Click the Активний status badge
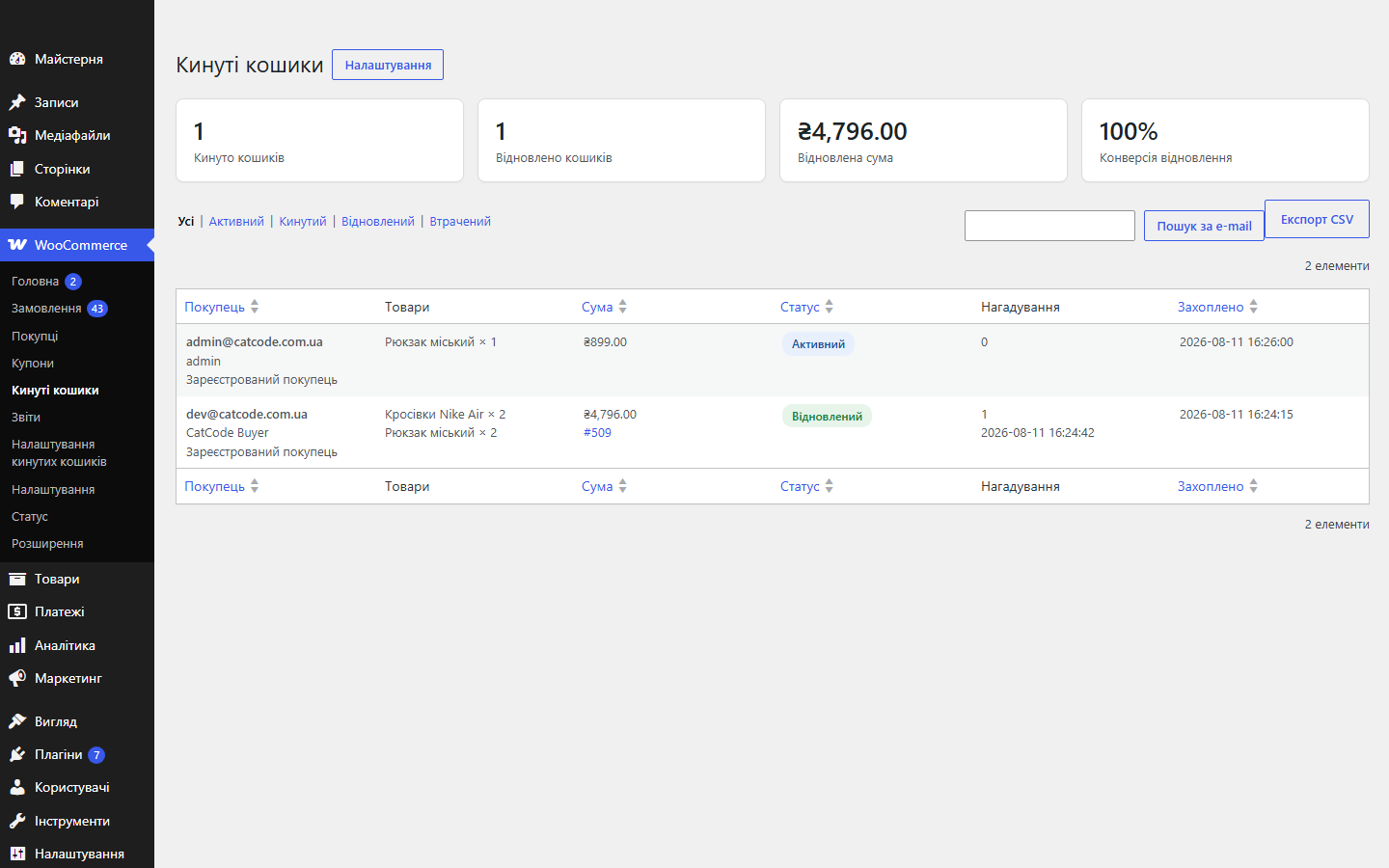Viewport: 1389px width, 868px height. click(818, 344)
